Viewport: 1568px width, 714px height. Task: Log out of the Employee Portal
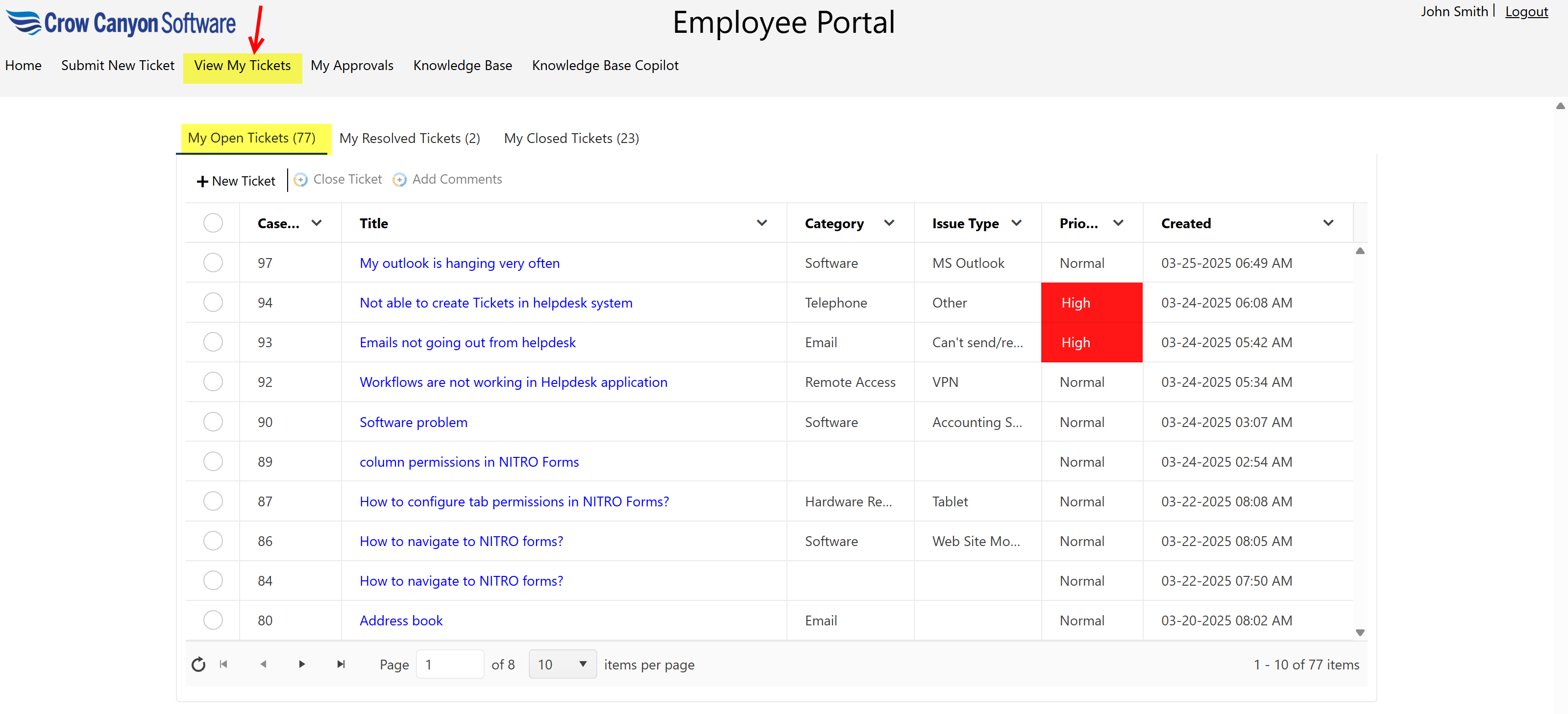1526,11
